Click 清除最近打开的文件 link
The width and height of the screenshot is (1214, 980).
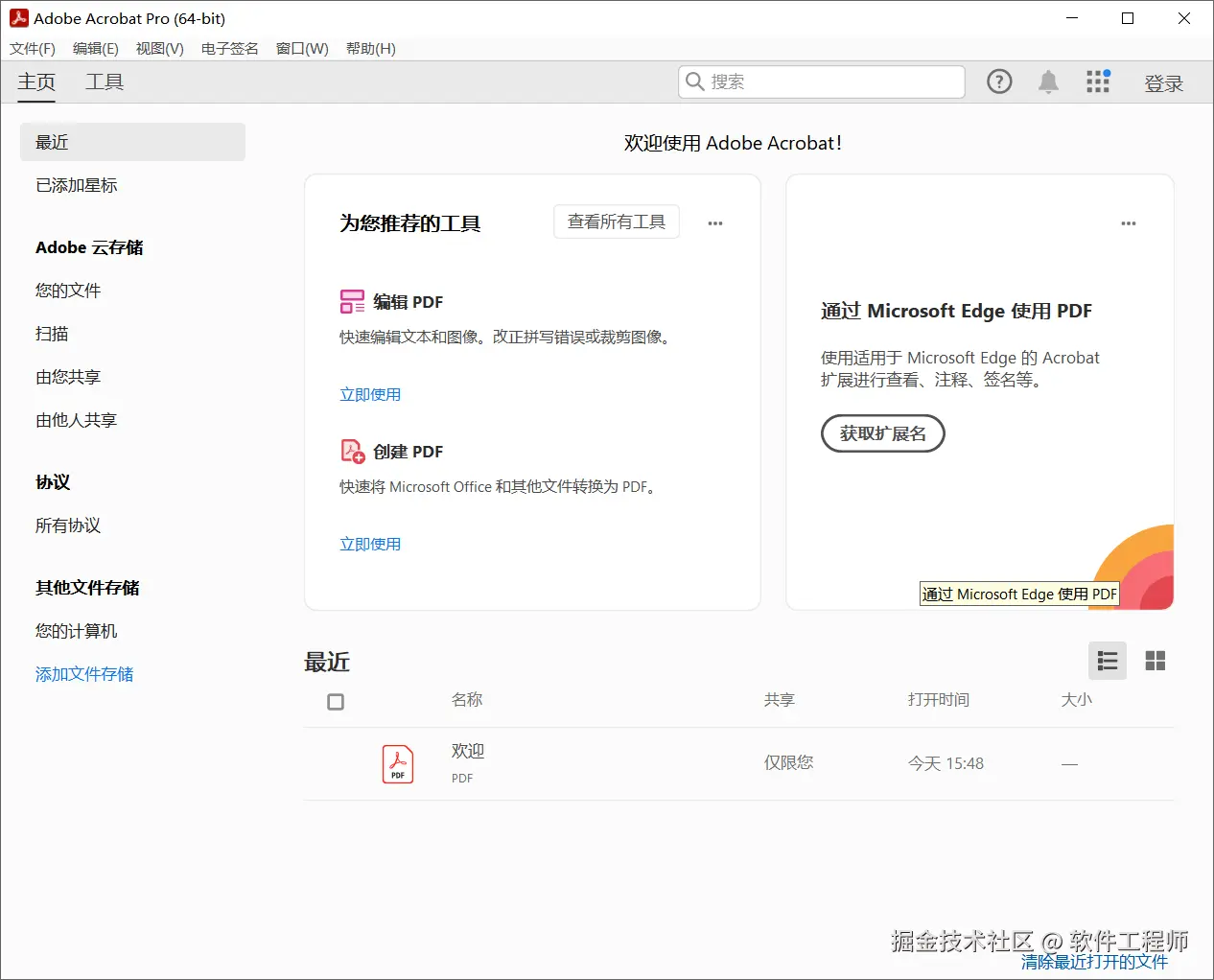1094,962
